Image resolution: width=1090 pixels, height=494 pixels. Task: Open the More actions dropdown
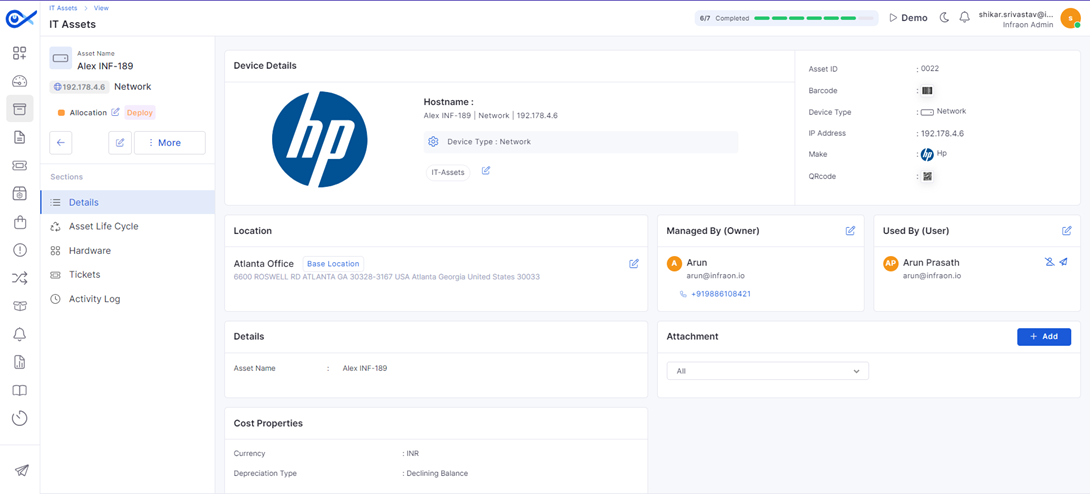[169, 143]
